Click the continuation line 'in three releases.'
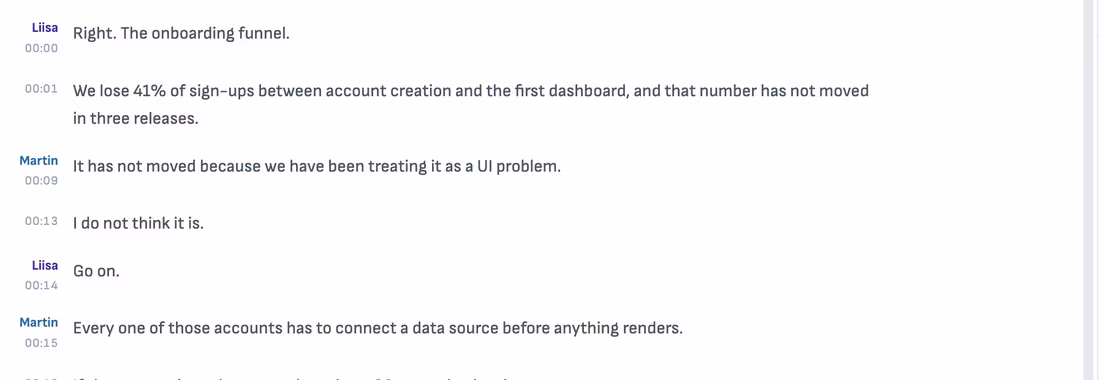 (135, 118)
